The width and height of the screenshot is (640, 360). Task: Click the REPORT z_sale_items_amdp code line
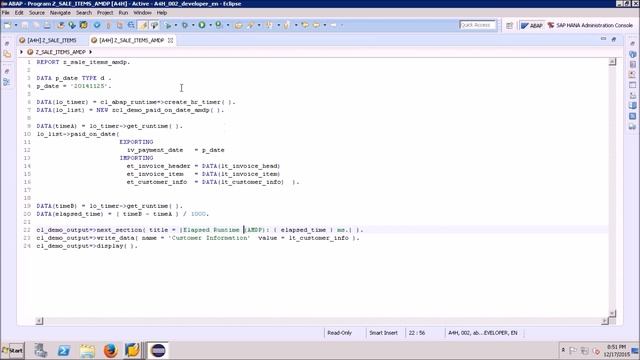coord(83,62)
